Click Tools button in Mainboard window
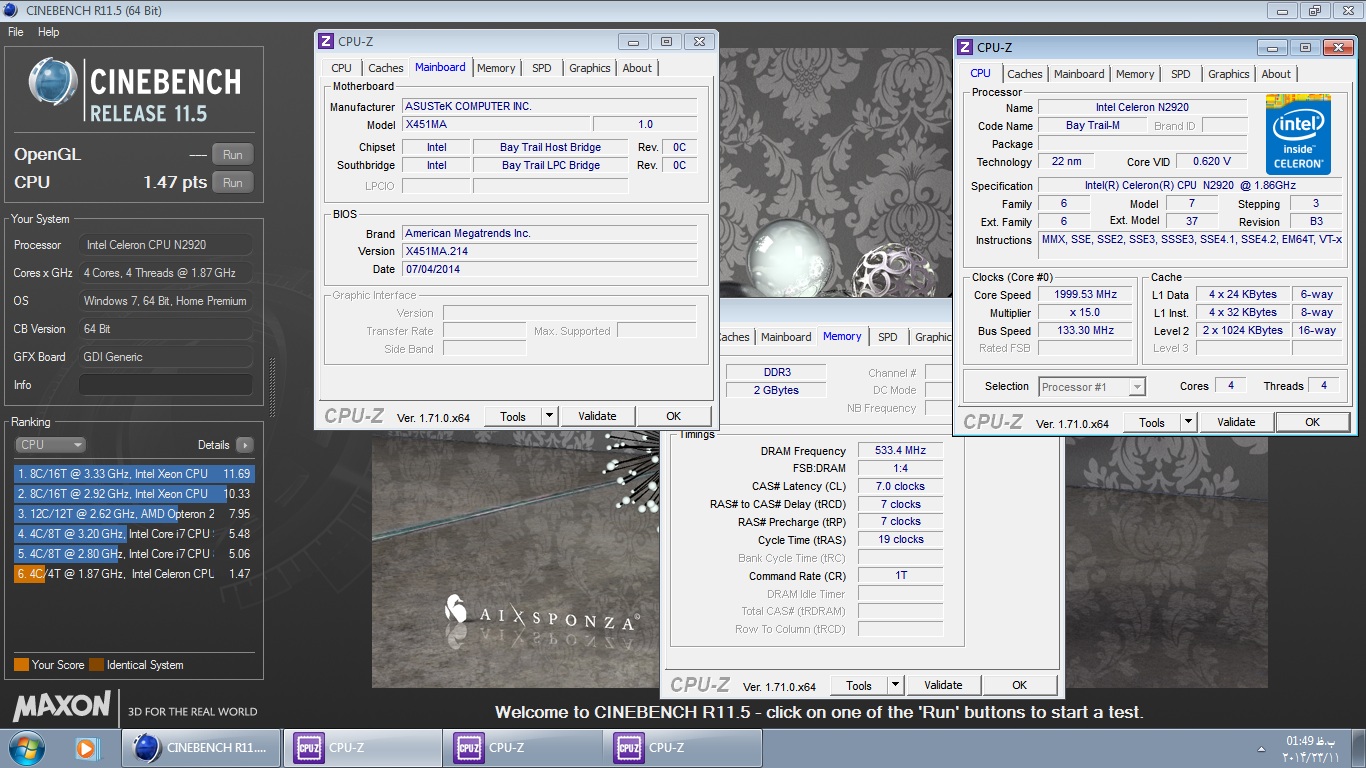This screenshot has width=1366, height=768. (x=513, y=416)
